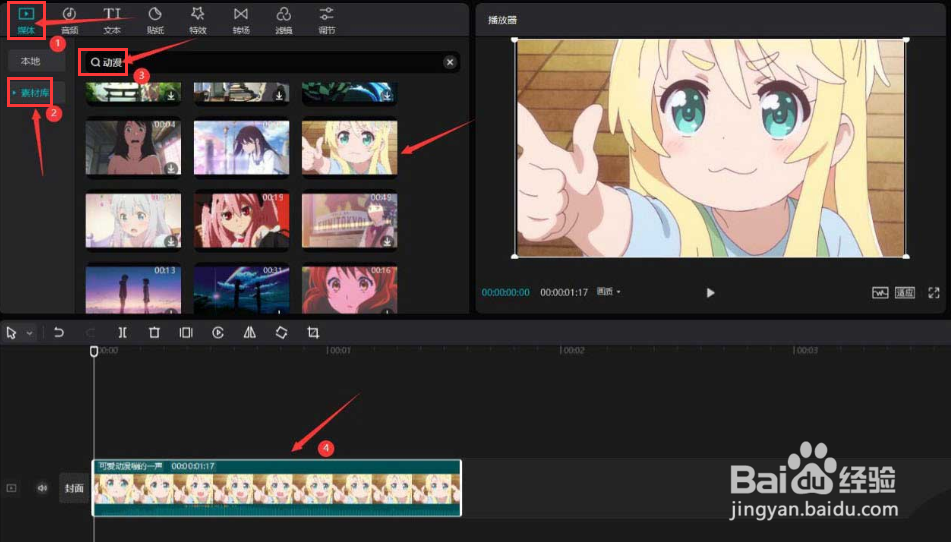
Task: Undo the last action
Action: coord(59,332)
